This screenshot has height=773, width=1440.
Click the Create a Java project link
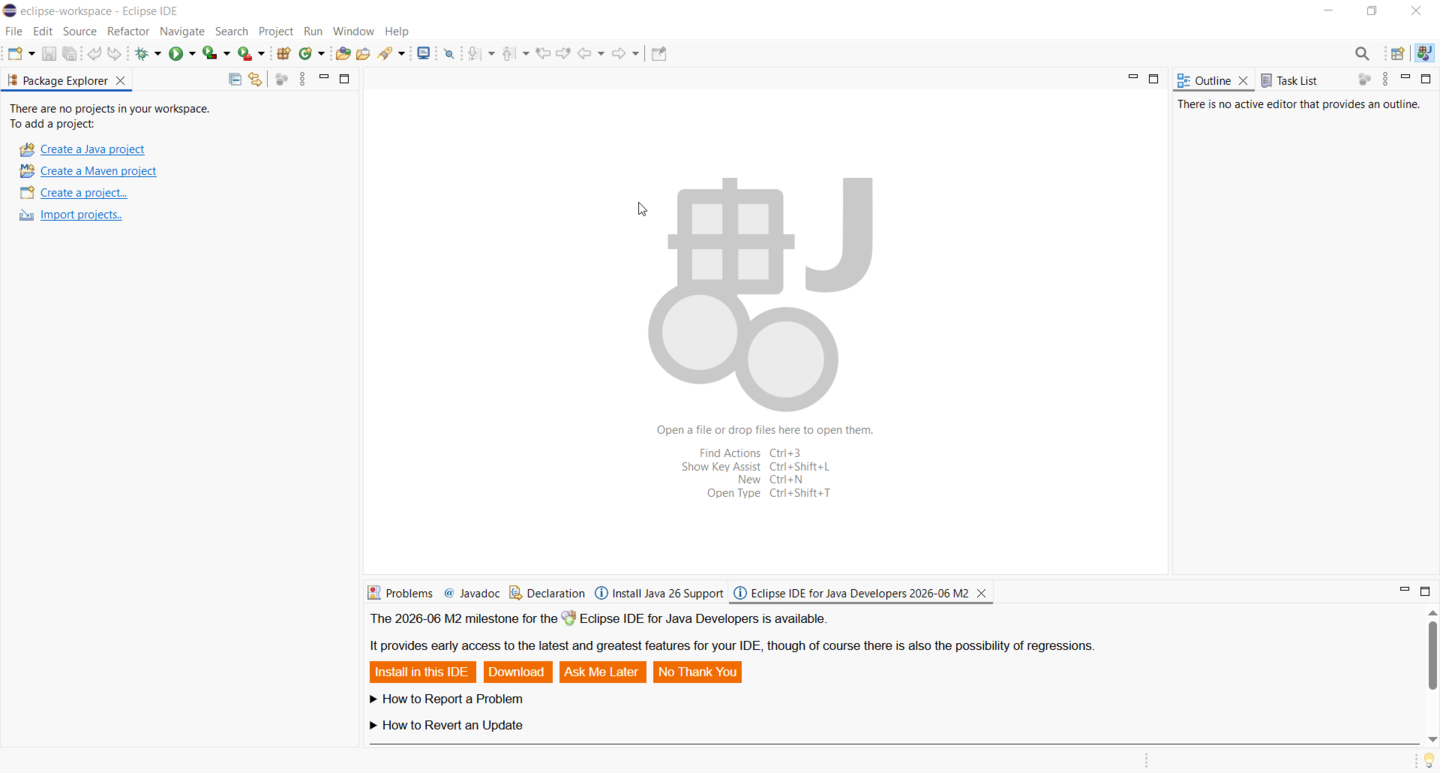click(x=92, y=150)
